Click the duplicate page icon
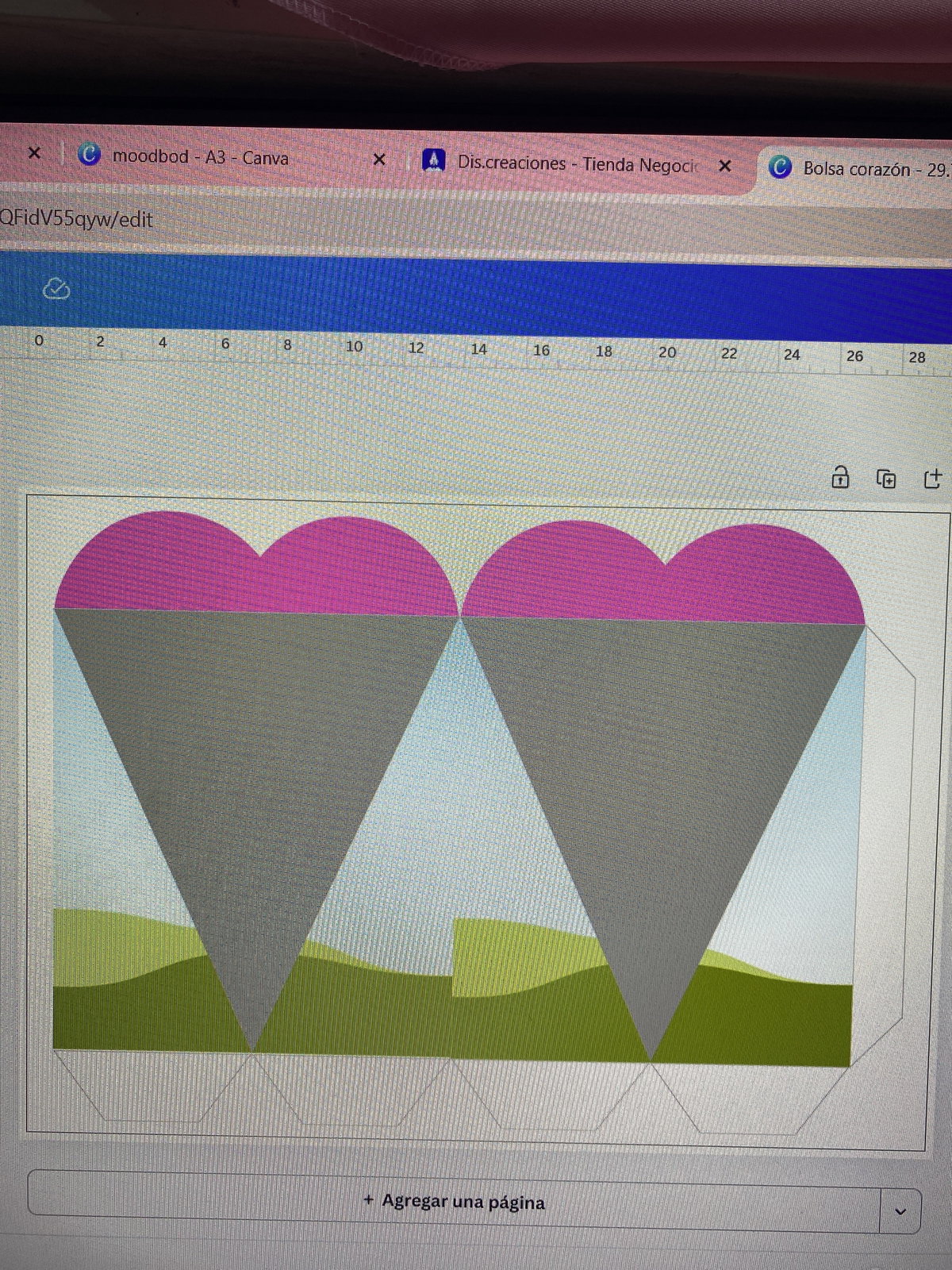 point(886,479)
